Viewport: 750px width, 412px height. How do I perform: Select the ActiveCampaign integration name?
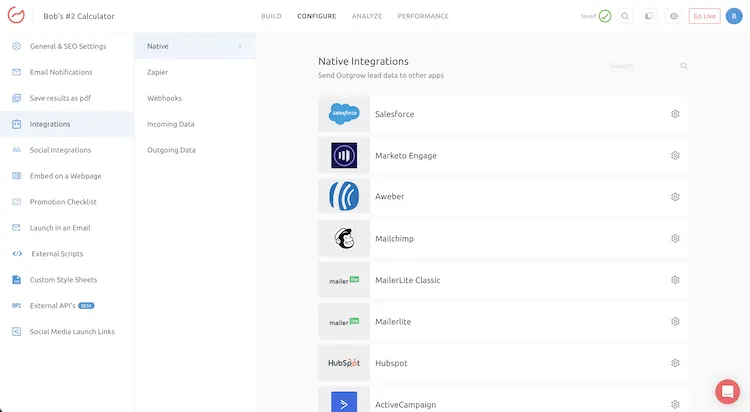click(406, 405)
